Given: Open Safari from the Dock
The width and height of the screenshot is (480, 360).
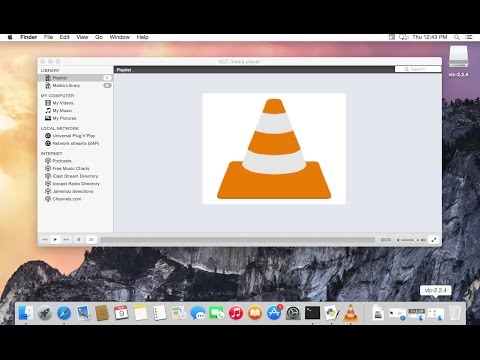Looking at the screenshot, I should coord(64,313).
